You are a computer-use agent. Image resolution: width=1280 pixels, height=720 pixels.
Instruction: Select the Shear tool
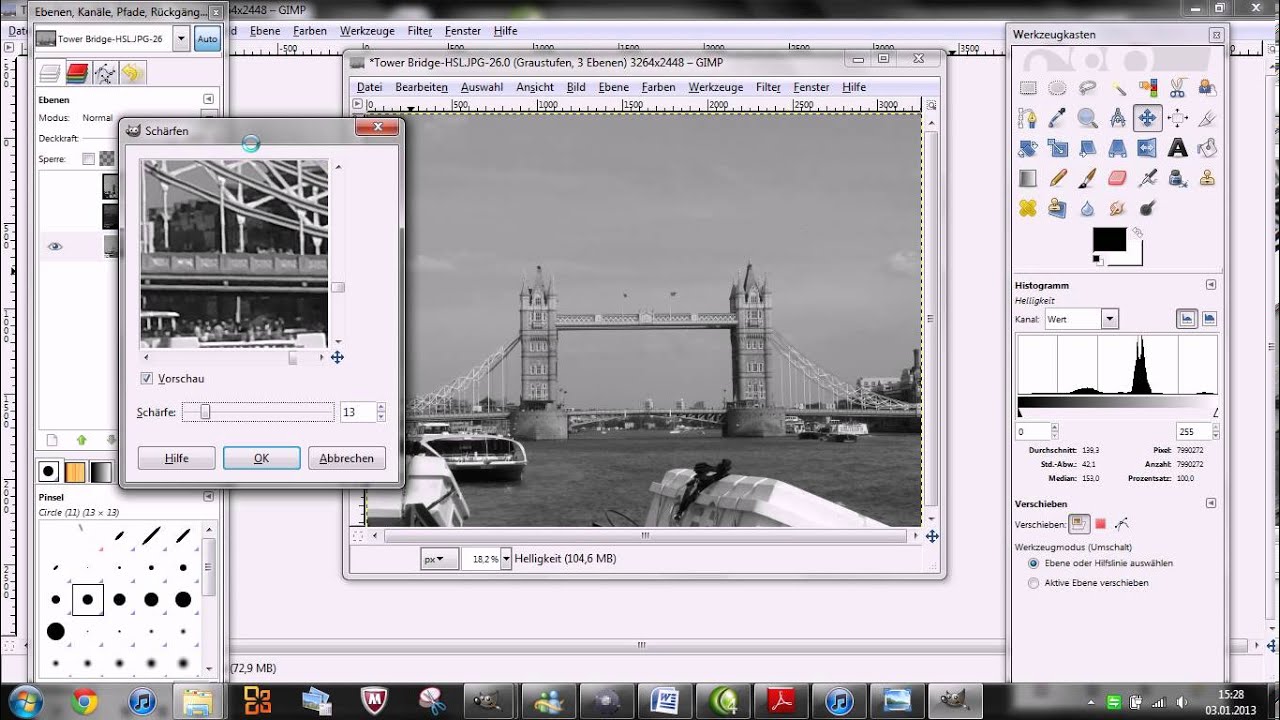tap(1087, 148)
